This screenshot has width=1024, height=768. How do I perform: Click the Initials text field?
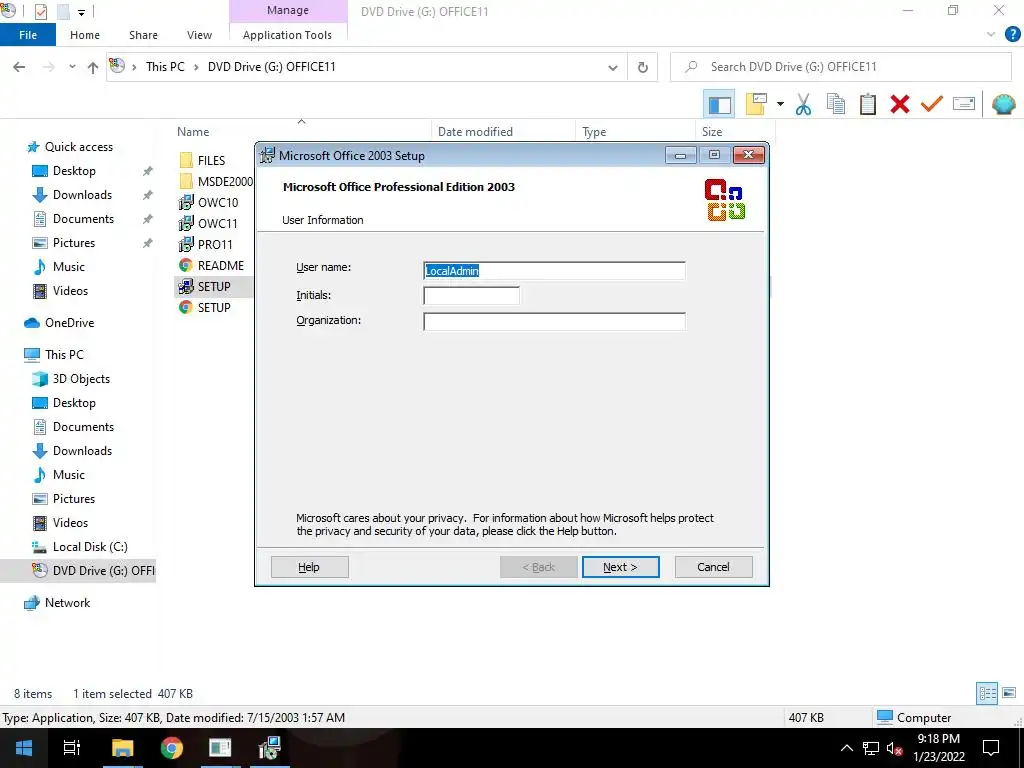472,296
